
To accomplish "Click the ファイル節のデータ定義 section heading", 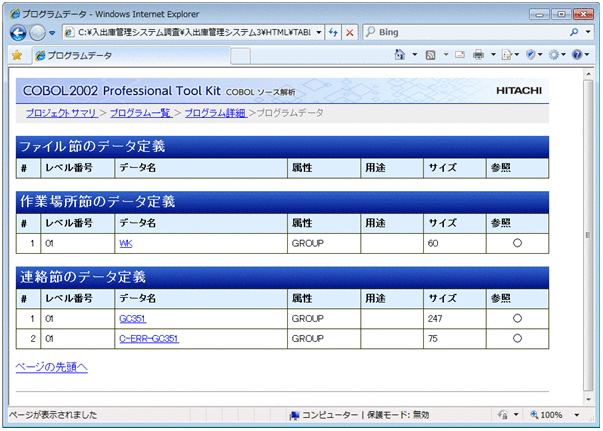I will [x=93, y=146].
